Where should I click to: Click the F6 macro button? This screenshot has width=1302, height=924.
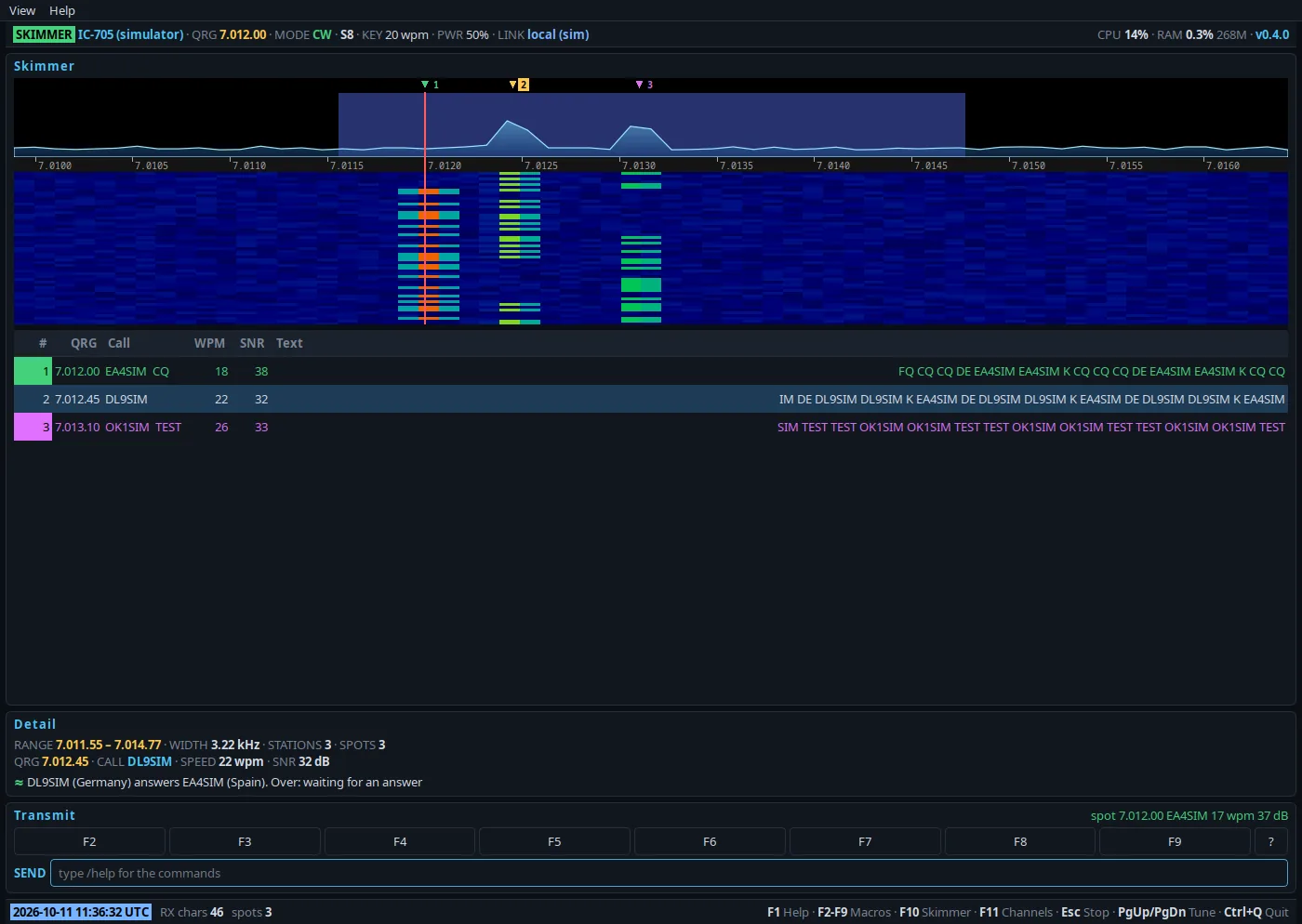tap(710, 841)
